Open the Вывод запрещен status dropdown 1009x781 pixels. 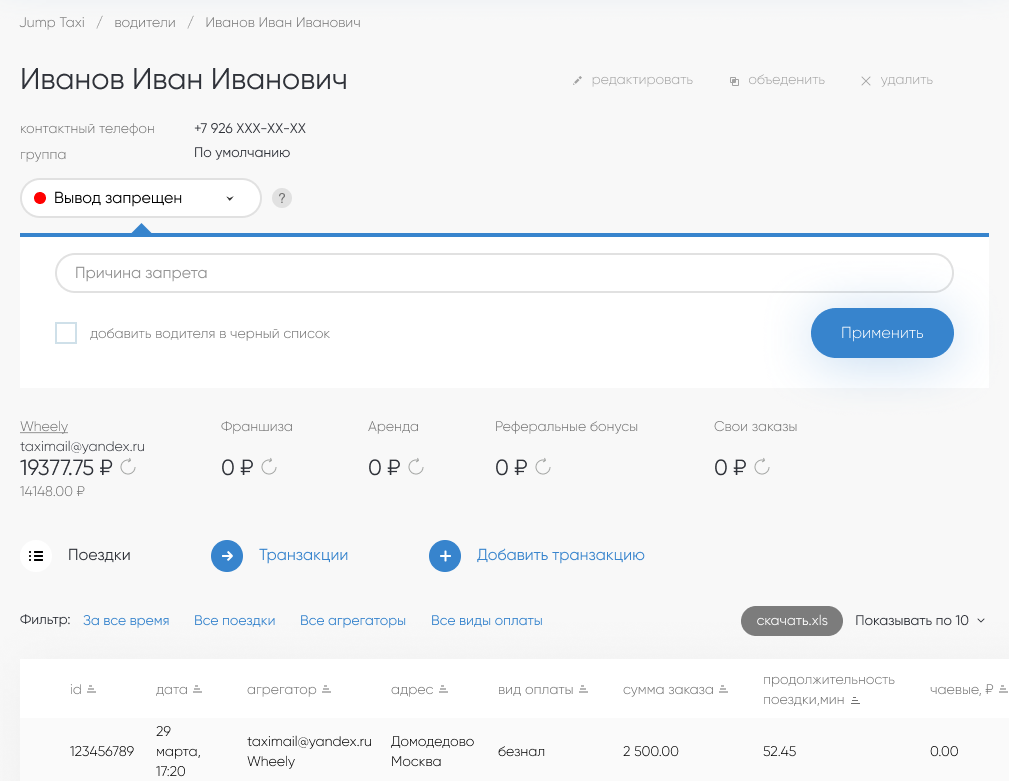click(x=141, y=198)
